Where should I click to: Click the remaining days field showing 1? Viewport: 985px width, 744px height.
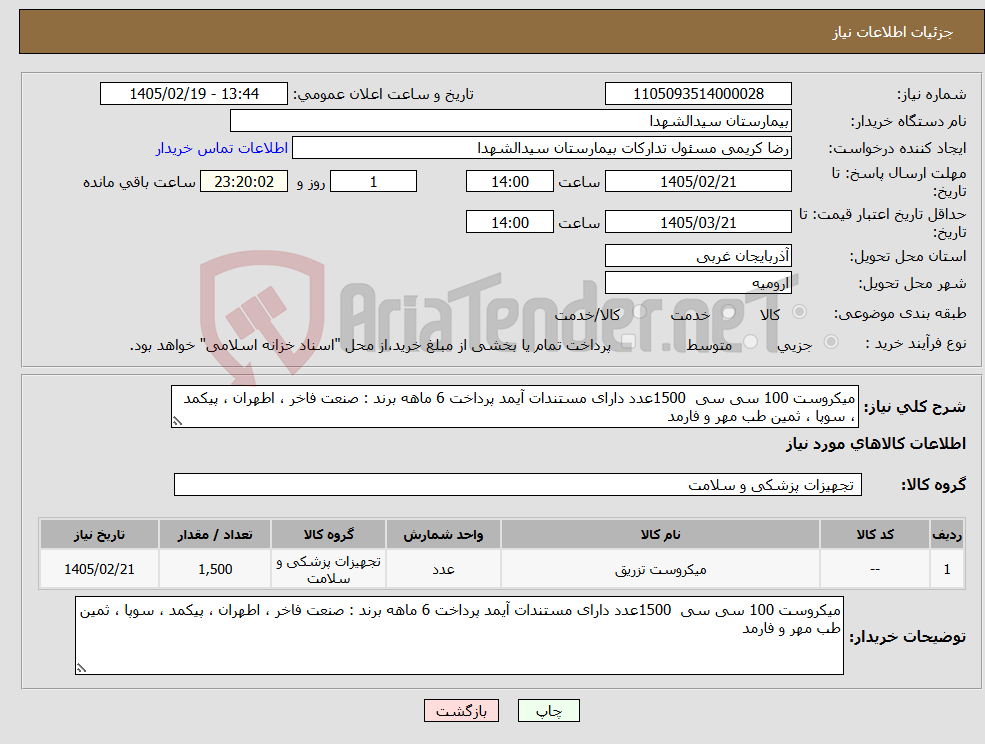click(x=373, y=182)
